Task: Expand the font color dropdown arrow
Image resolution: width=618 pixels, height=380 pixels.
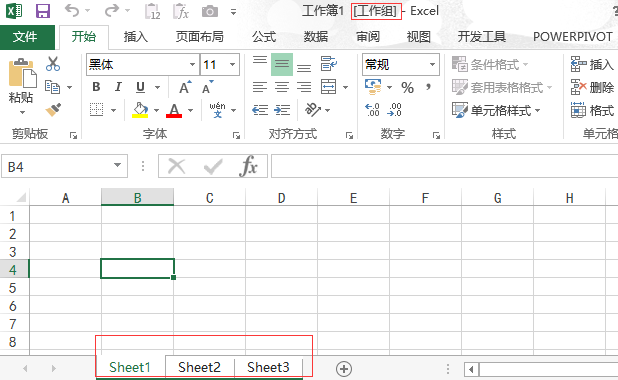Action: point(190,110)
